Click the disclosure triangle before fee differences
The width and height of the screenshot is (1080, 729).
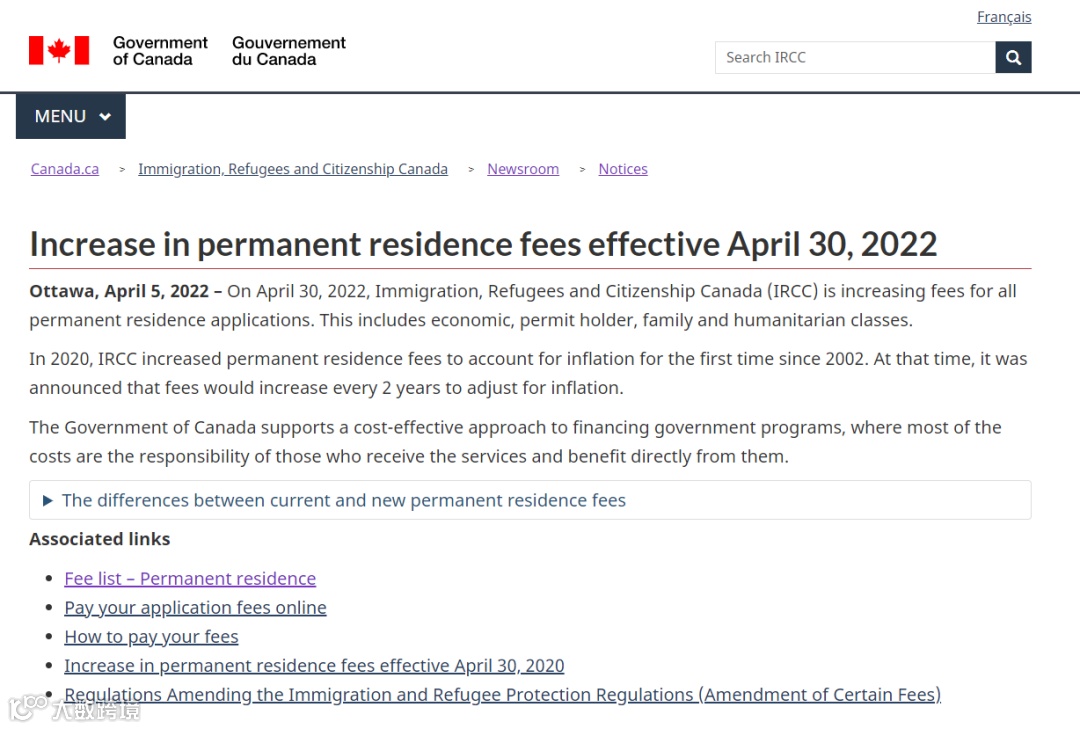point(48,501)
